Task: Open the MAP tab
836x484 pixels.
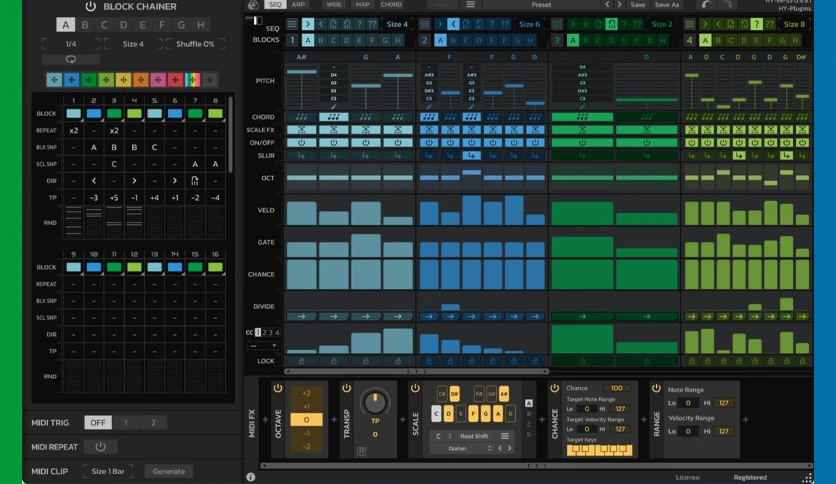Action: pyautogui.click(x=363, y=4)
